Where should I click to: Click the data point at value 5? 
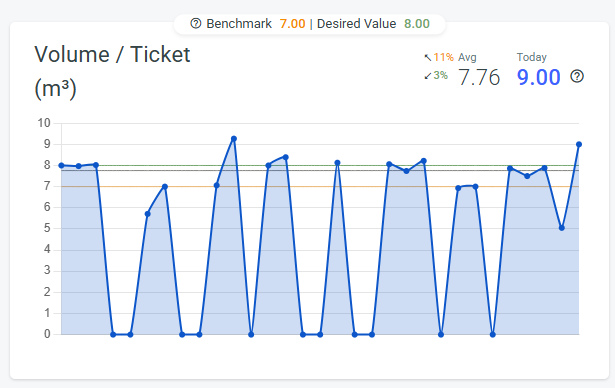tap(562, 228)
